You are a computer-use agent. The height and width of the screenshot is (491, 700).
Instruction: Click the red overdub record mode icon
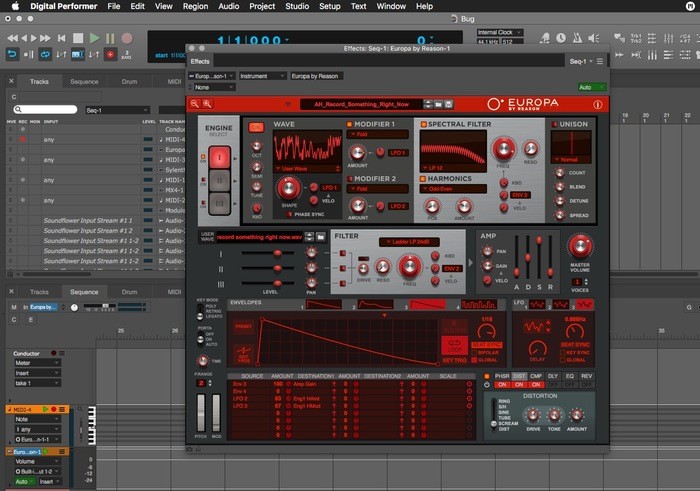point(110,54)
